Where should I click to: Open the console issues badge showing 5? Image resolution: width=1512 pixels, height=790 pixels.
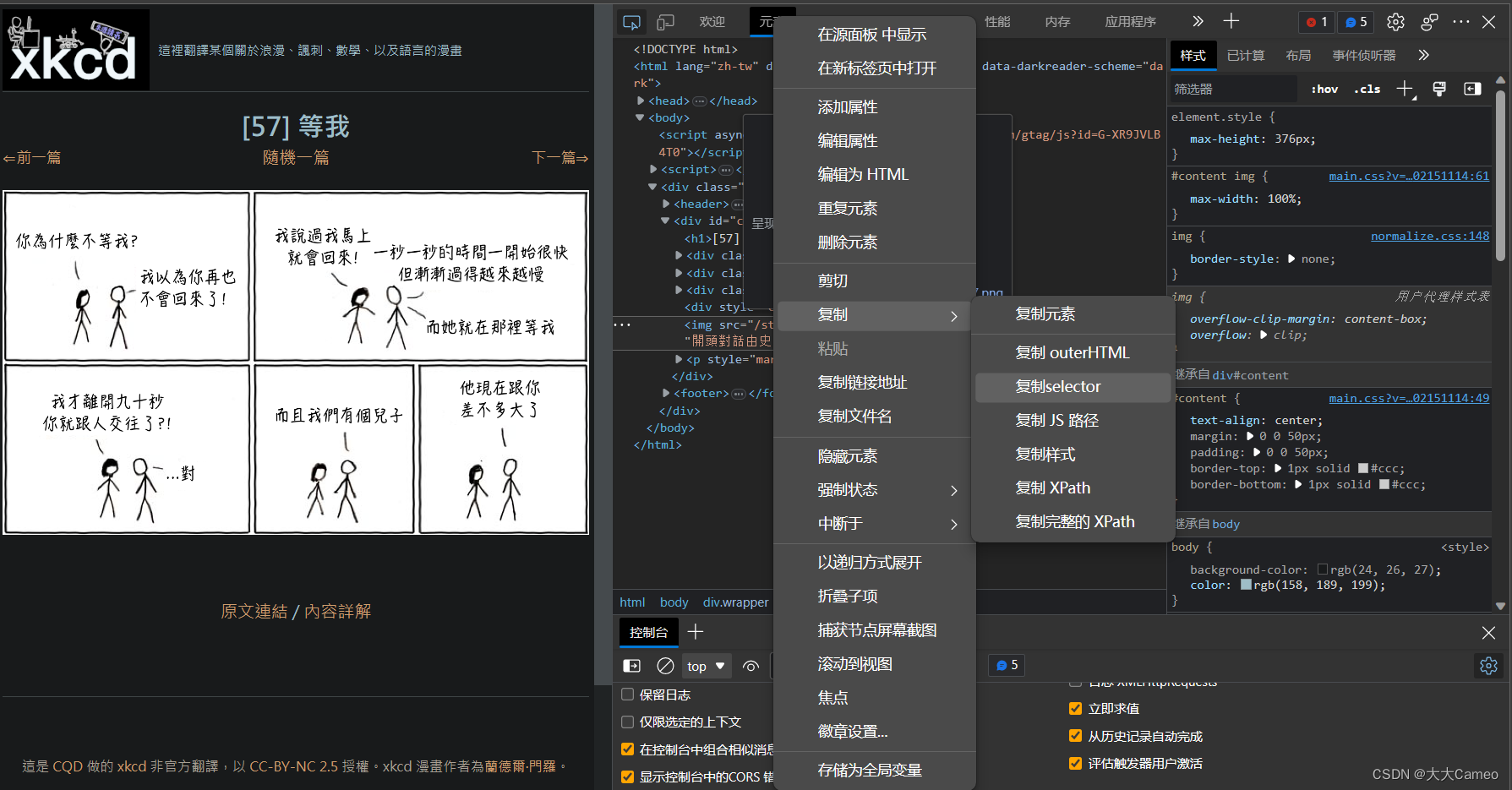click(x=1007, y=665)
